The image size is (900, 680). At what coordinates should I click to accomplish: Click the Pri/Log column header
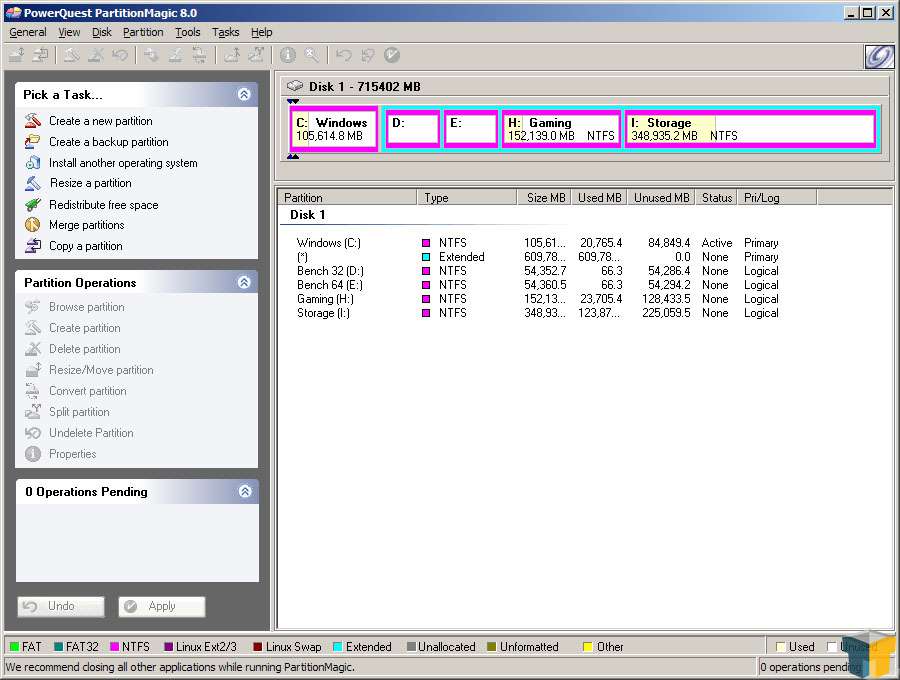pos(777,197)
